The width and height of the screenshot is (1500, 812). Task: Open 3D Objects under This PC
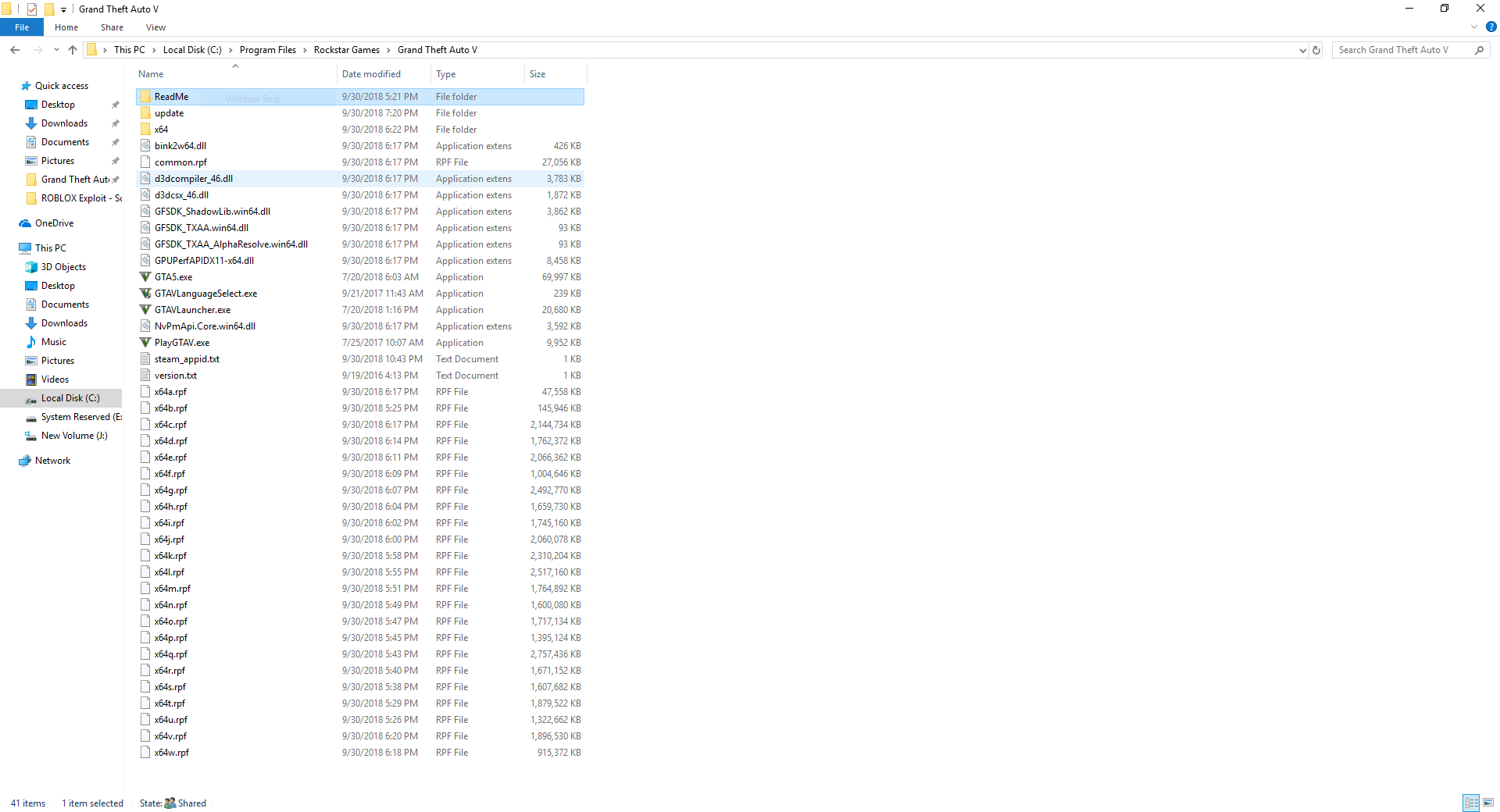[63, 267]
